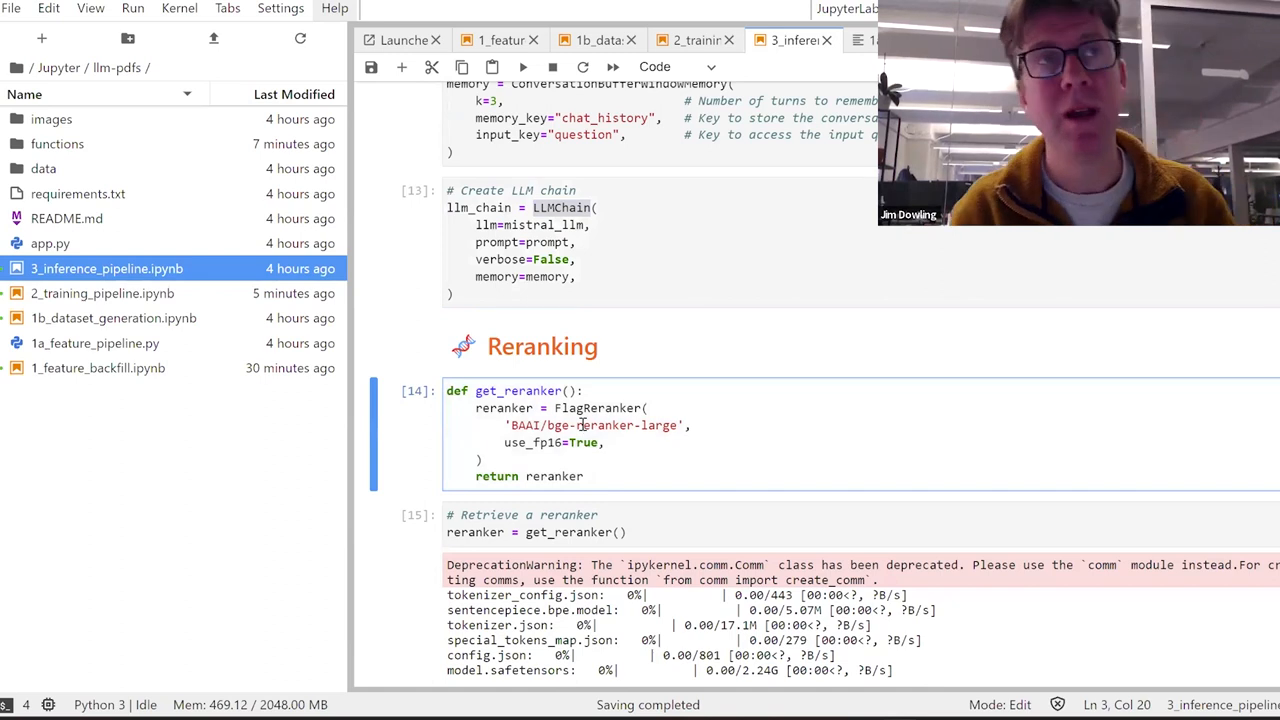Restart the kernel using toolbar refresh icon
The height and width of the screenshot is (720, 1280).
tap(583, 67)
